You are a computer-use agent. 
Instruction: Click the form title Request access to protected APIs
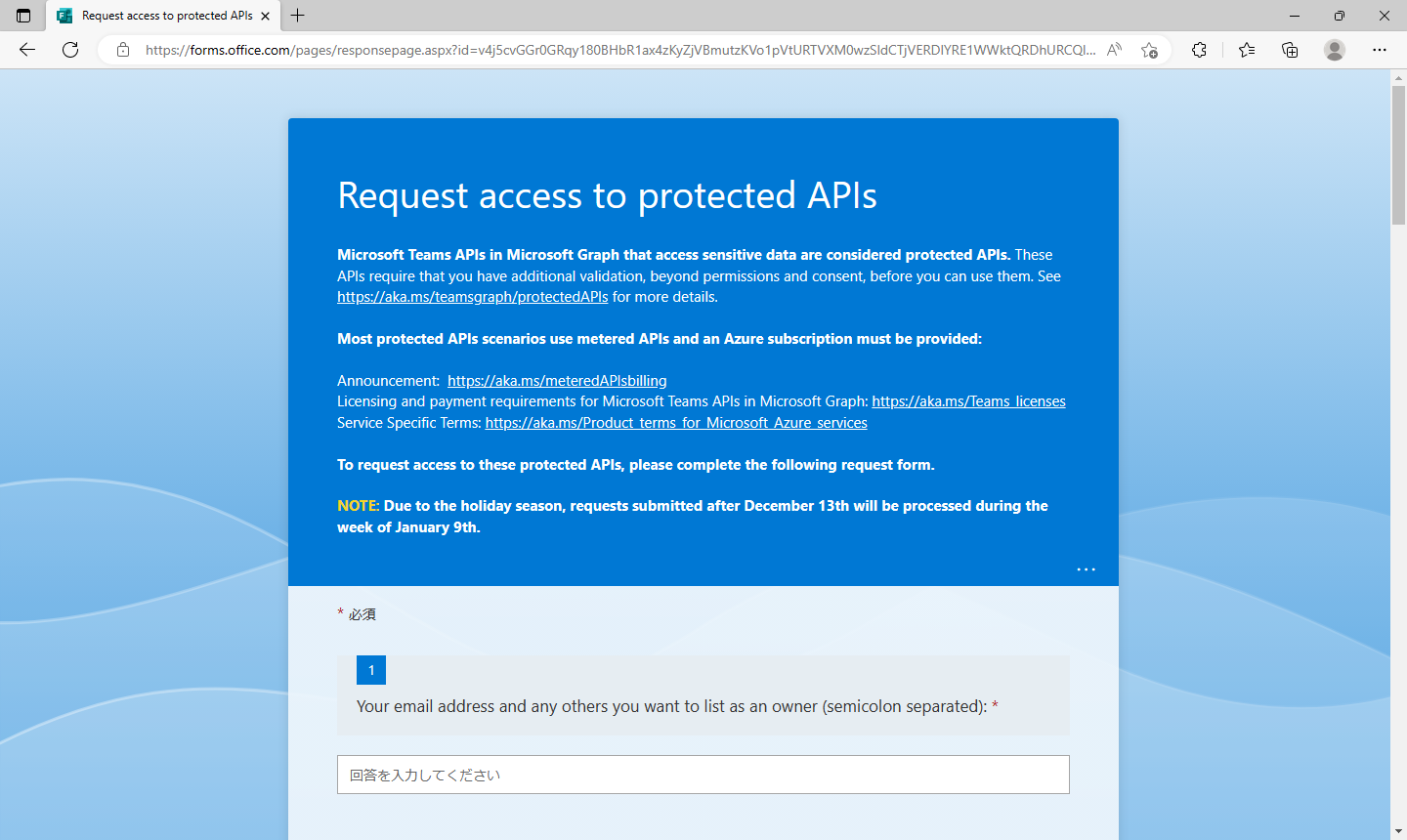pyautogui.click(x=607, y=195)
